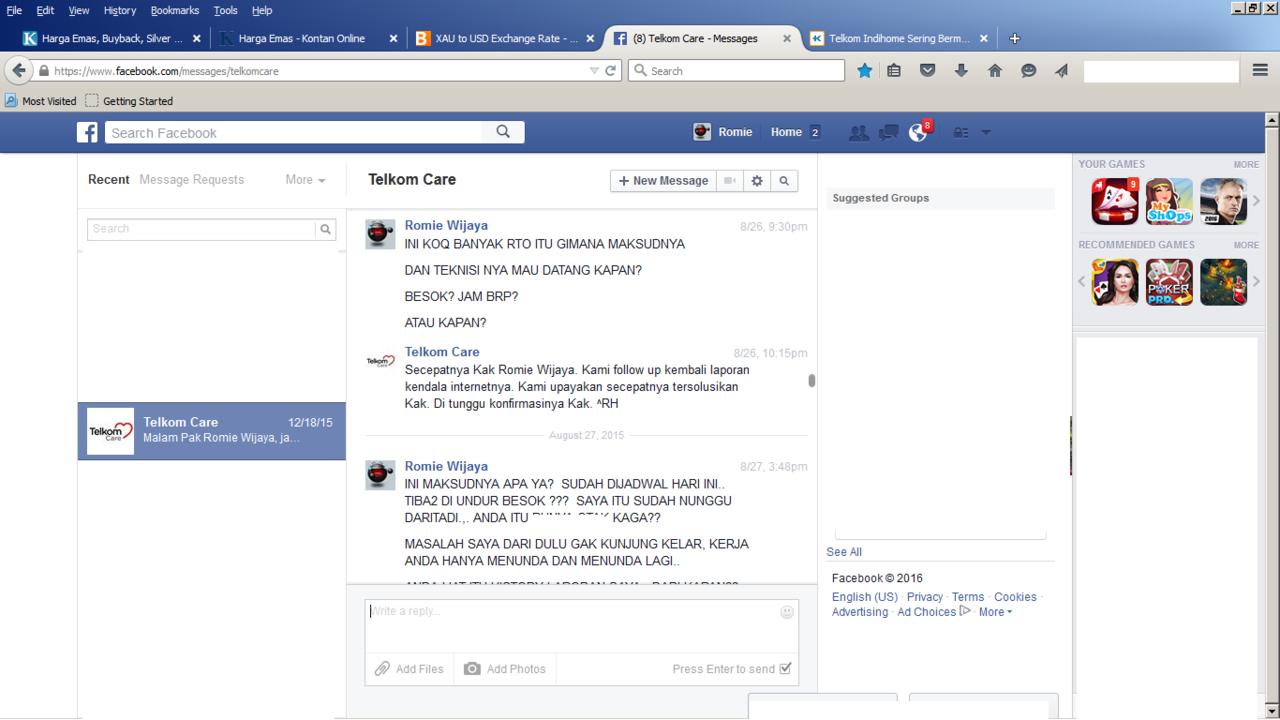Open the emoji picker in reply box
Viewport: 1280px width, 720px height.
pyautogui.click(x=787, y=612)
